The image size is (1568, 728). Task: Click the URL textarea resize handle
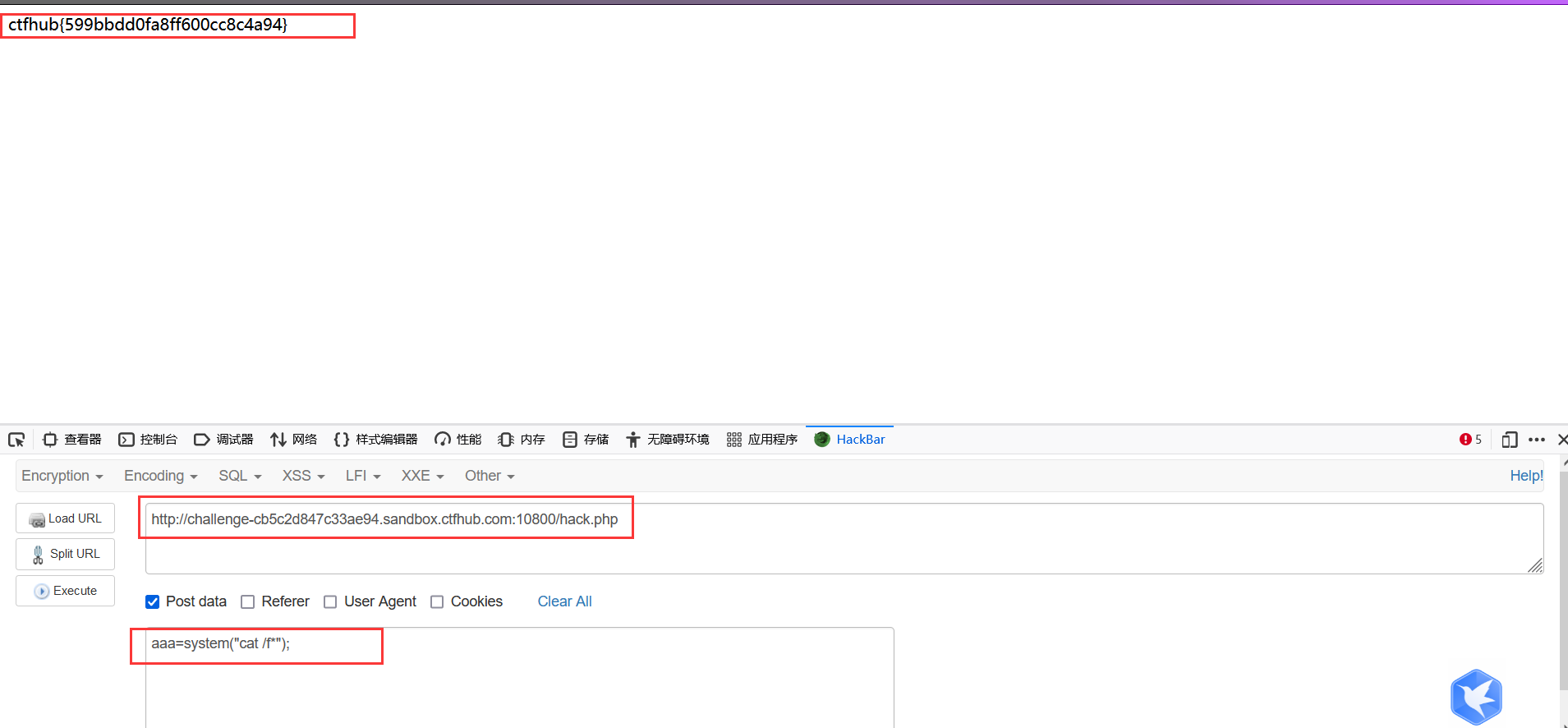pos(1535,565)
